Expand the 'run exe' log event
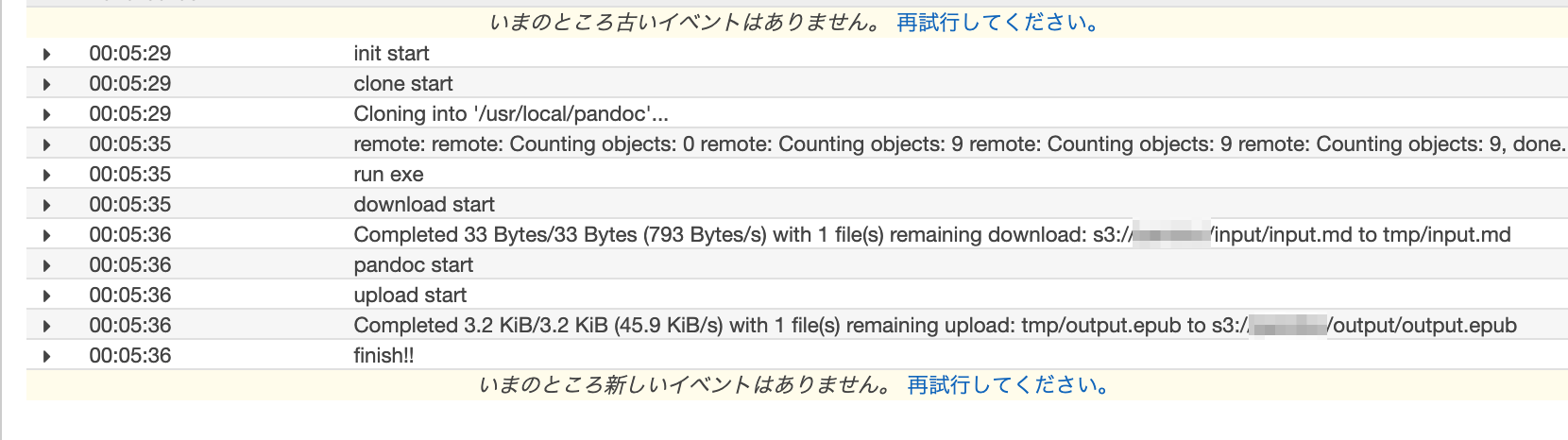Image resolution: width=1568 pixels, height=440 pixels. (46, 175)
